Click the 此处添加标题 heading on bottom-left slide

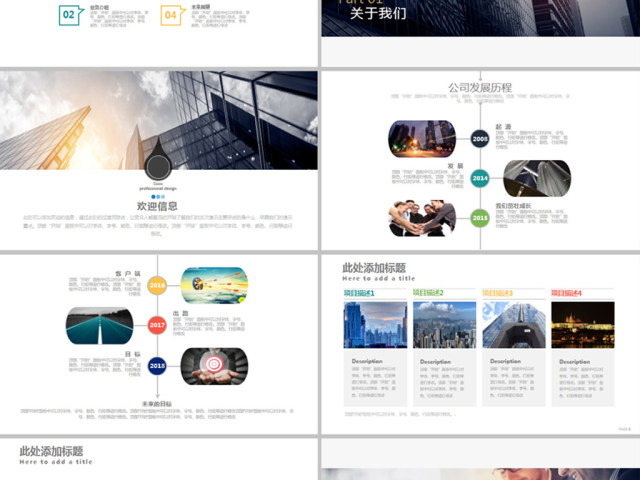point(51,451)
